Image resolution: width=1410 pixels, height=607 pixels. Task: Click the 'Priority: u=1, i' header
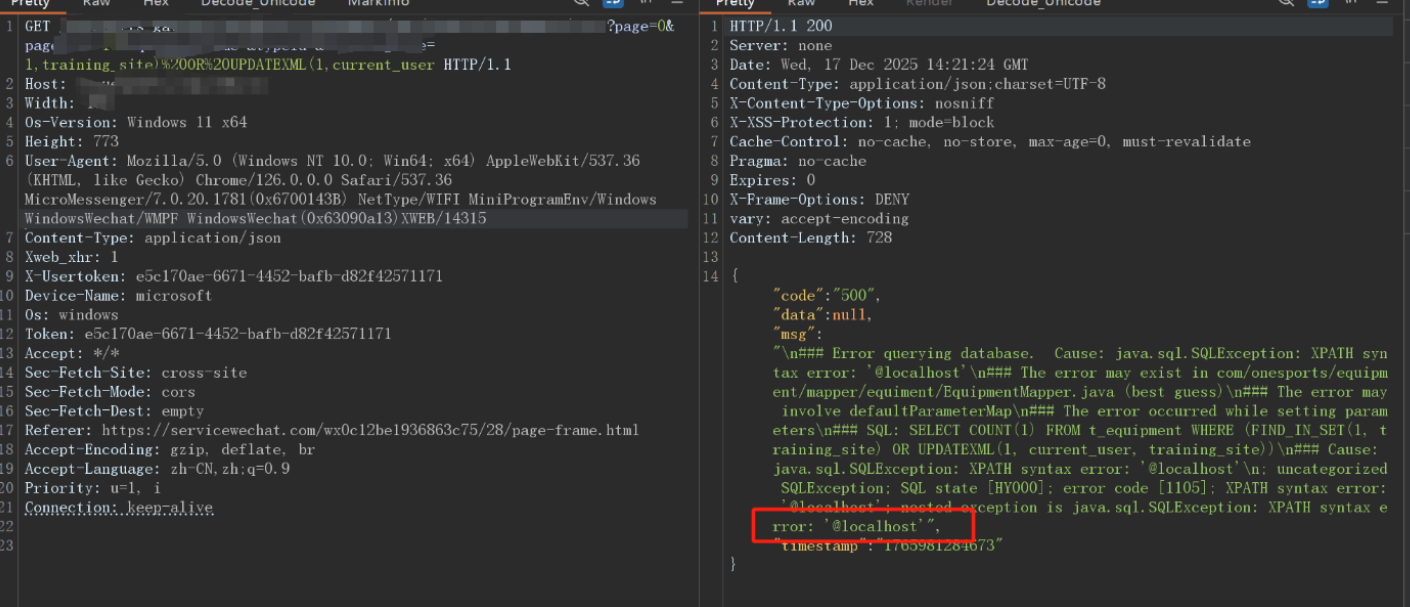click(93, 488)
